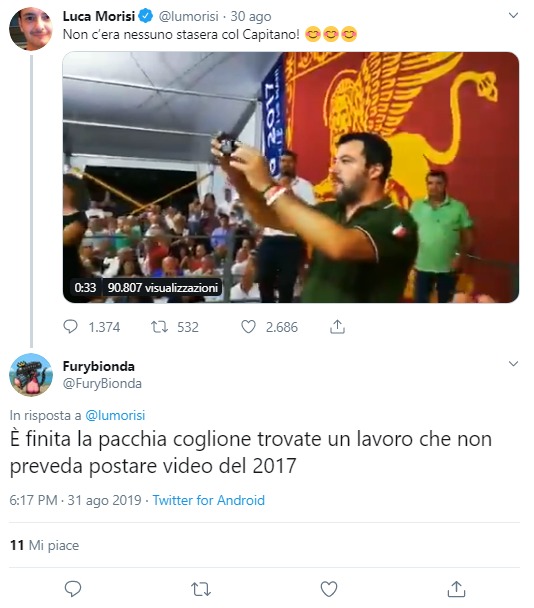The image size is (534, 608).
Task: Like Furybionda's reply with bottom heart icon
Action: click(329, 589)
